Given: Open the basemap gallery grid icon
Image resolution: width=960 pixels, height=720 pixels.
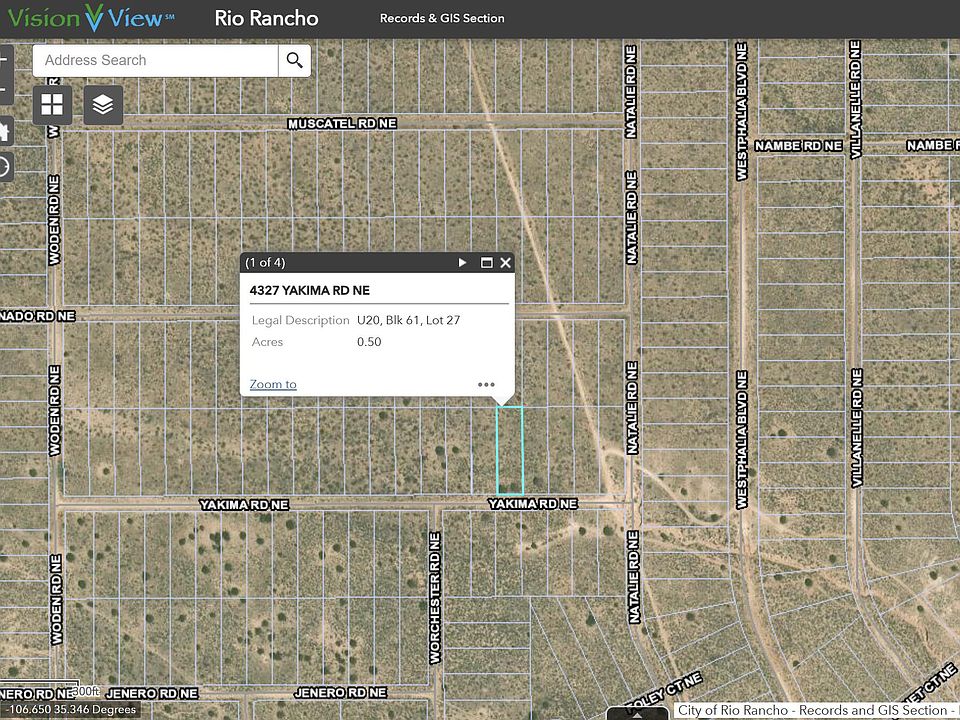Looking at the screenshot, I should (52, 105).
